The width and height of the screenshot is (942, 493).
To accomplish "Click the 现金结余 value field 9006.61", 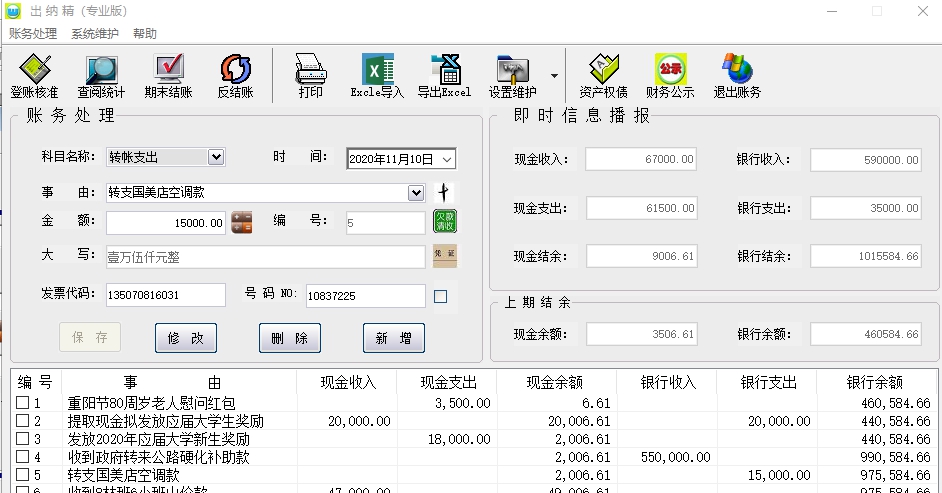I will coord(642,256).
